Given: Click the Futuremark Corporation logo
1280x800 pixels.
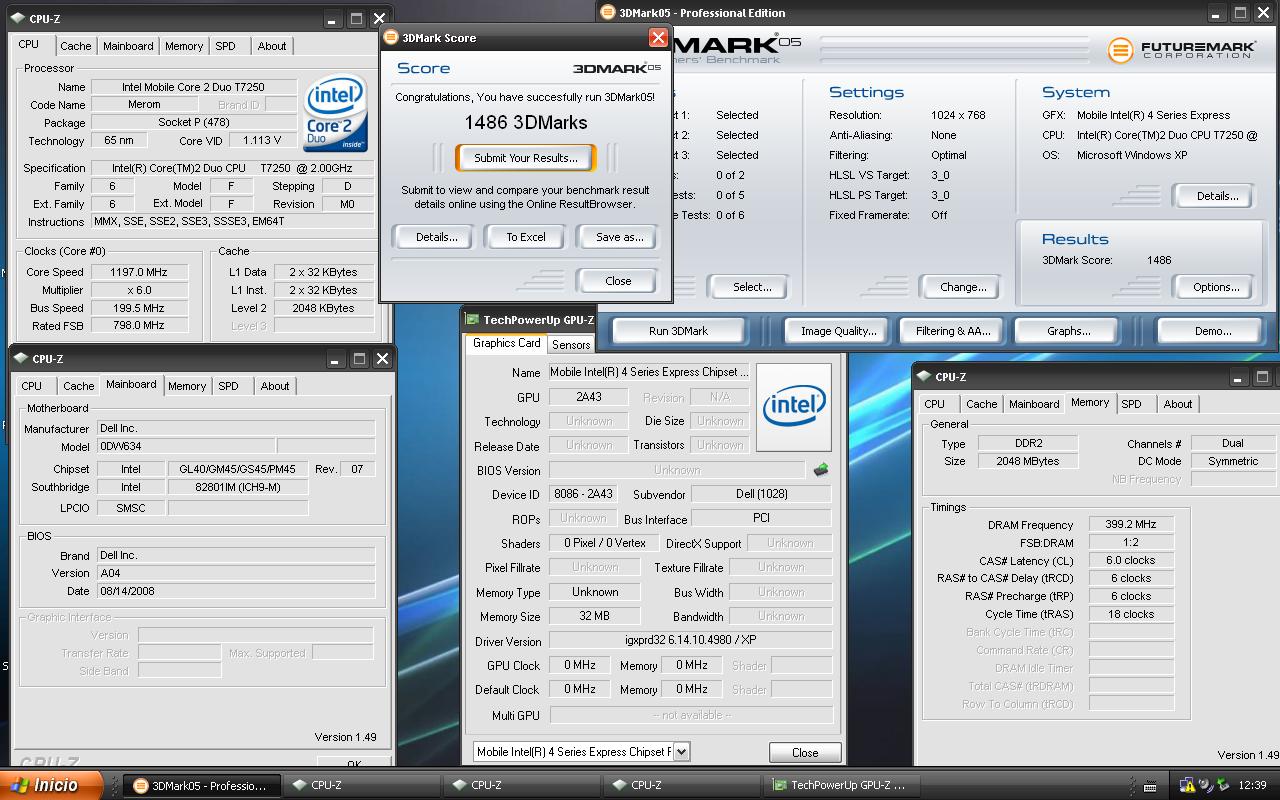Looking at the screenshot, I should [x=1181, y=49].
